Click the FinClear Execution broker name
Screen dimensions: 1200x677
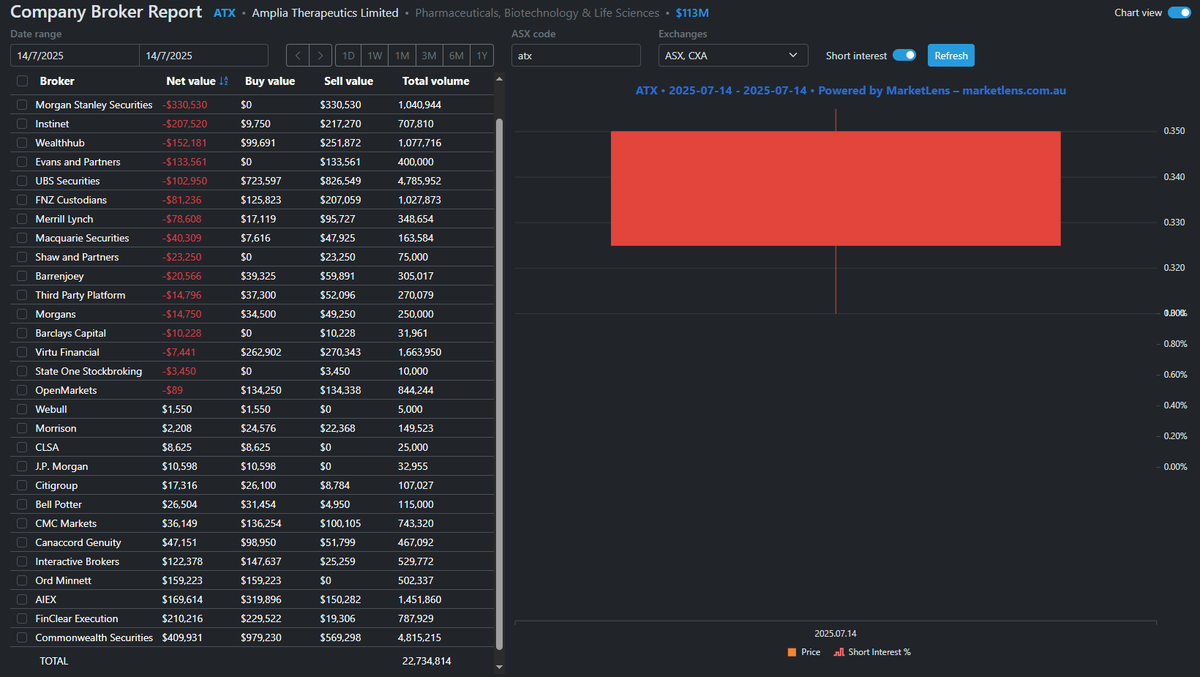77,618
